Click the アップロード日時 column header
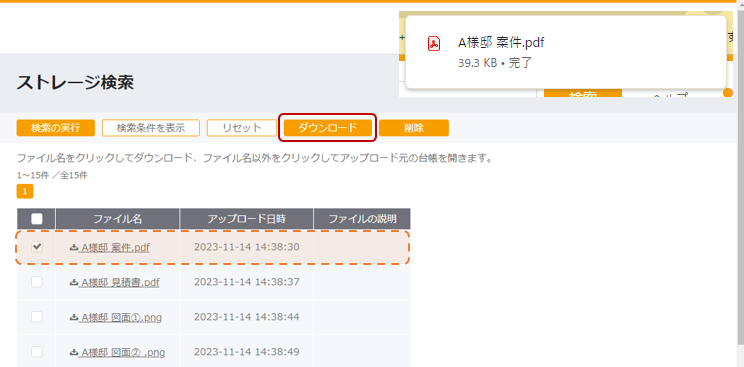 point(247,219)
